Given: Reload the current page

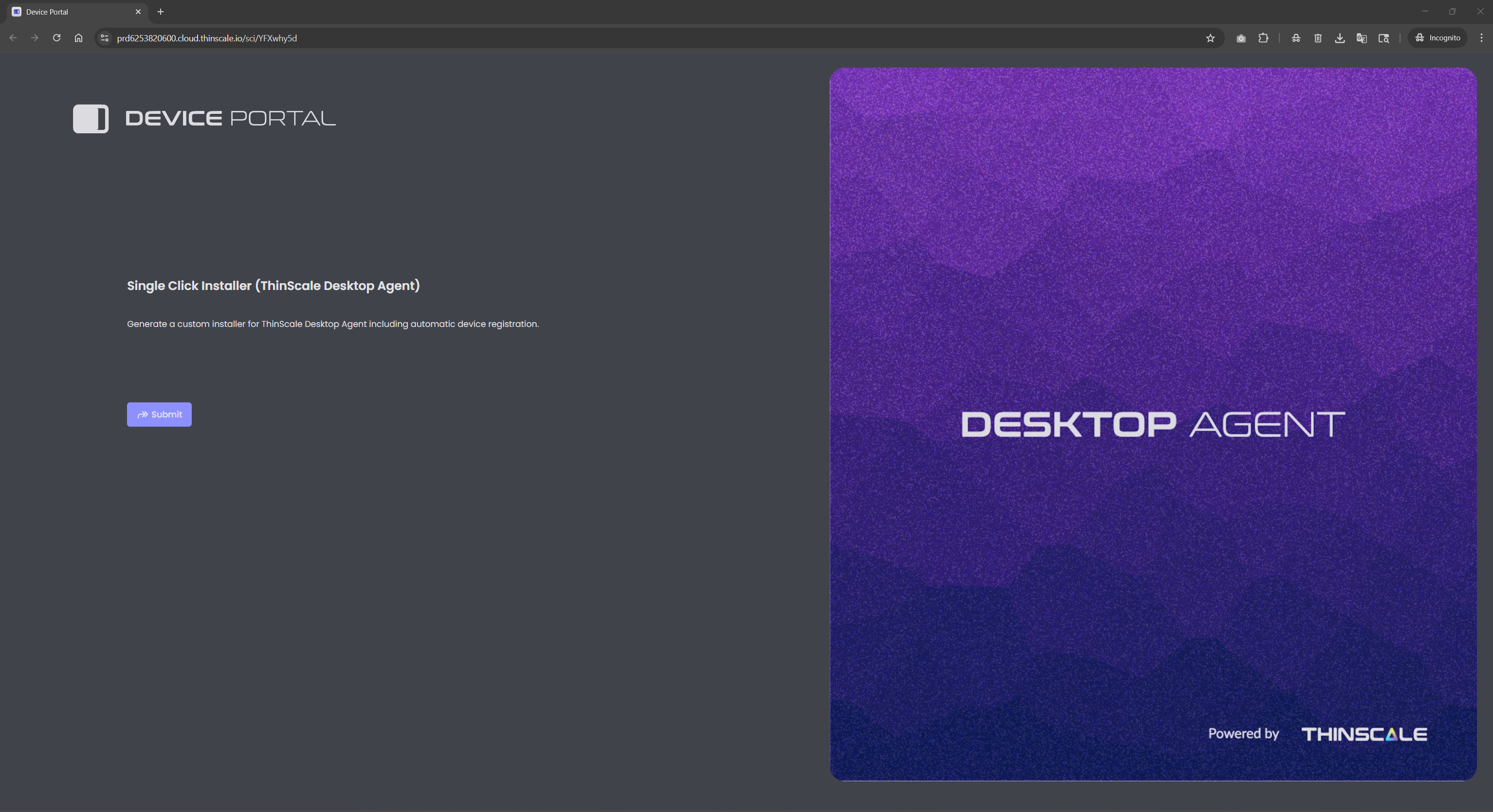Looking at the screenshot, I should pyautogui.click(x=57, y=38).
